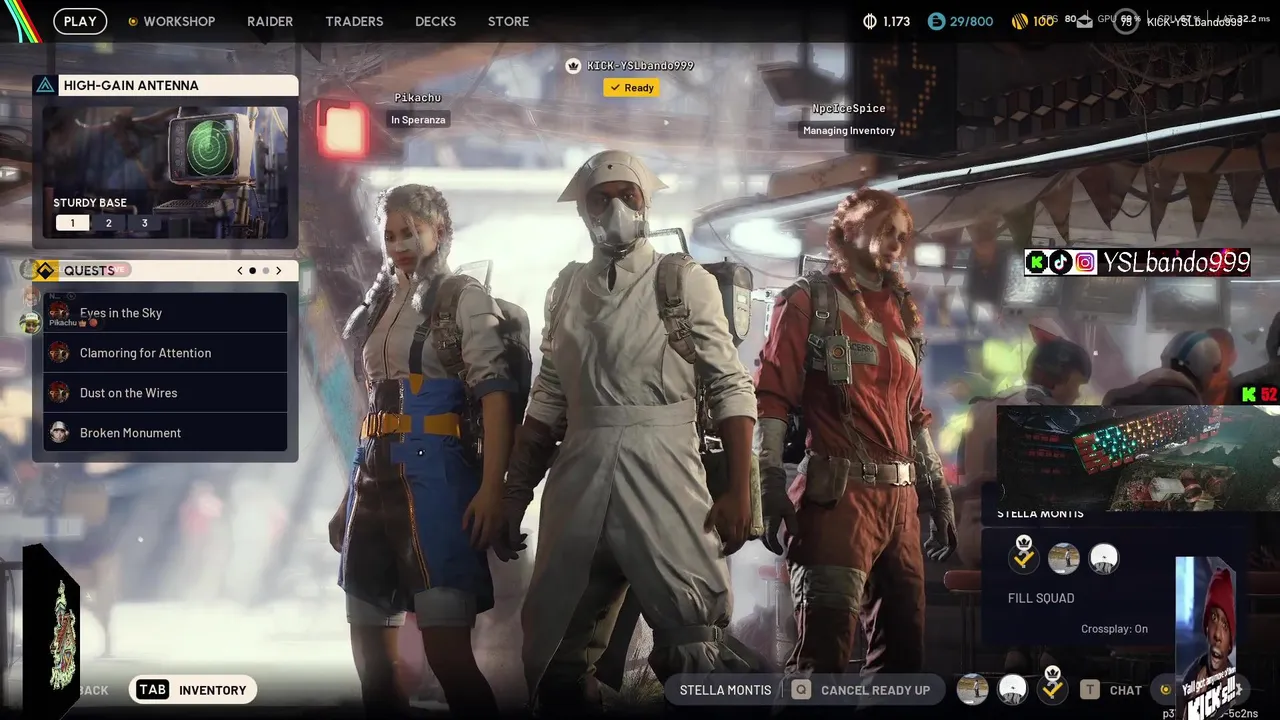Click the Instagram logo in stream overlay
The height and width of the screenshot is (720, 1280).
tap(1084, 262)
